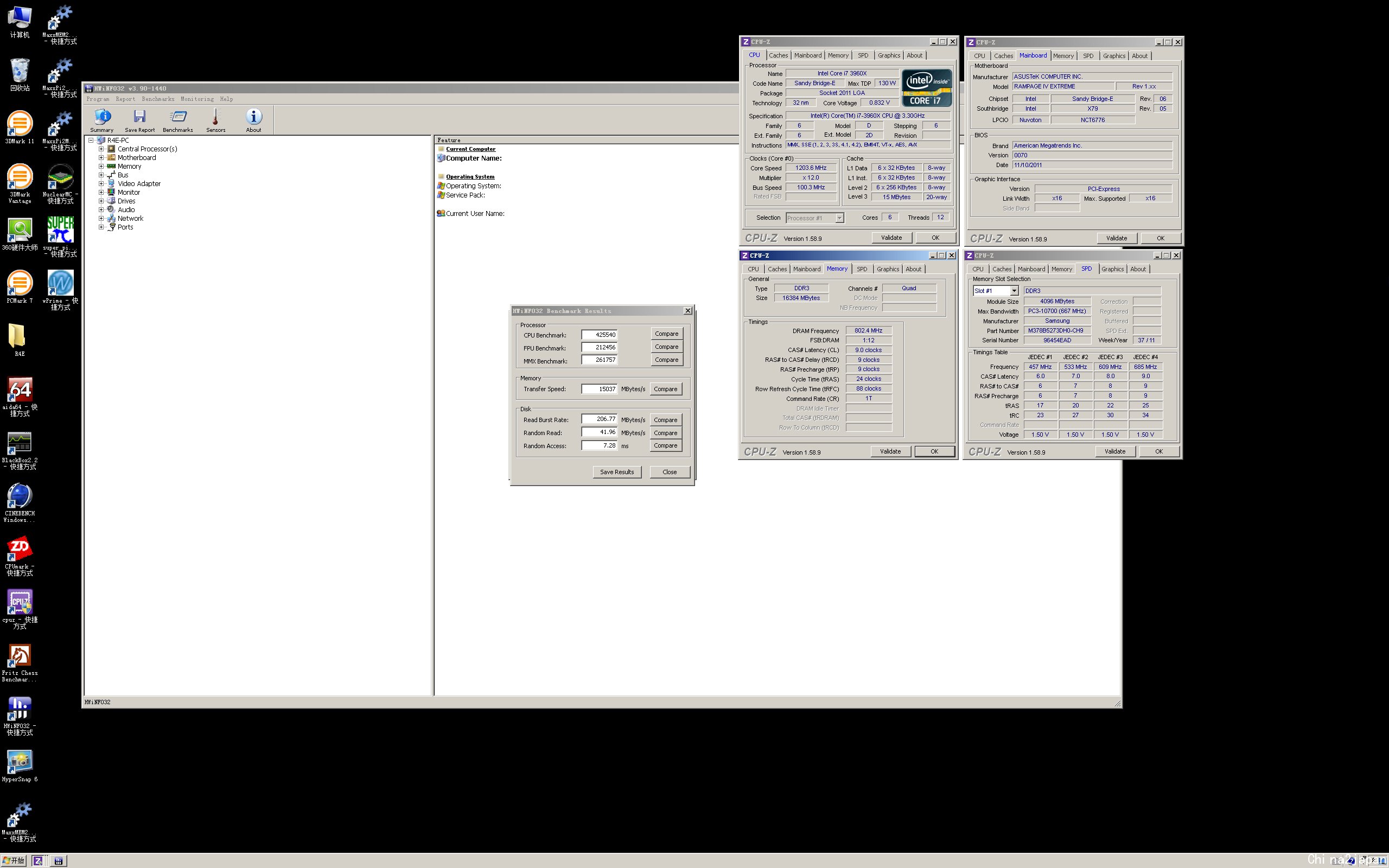Click Save Results in benchmark dialog

tap(617, 472)
